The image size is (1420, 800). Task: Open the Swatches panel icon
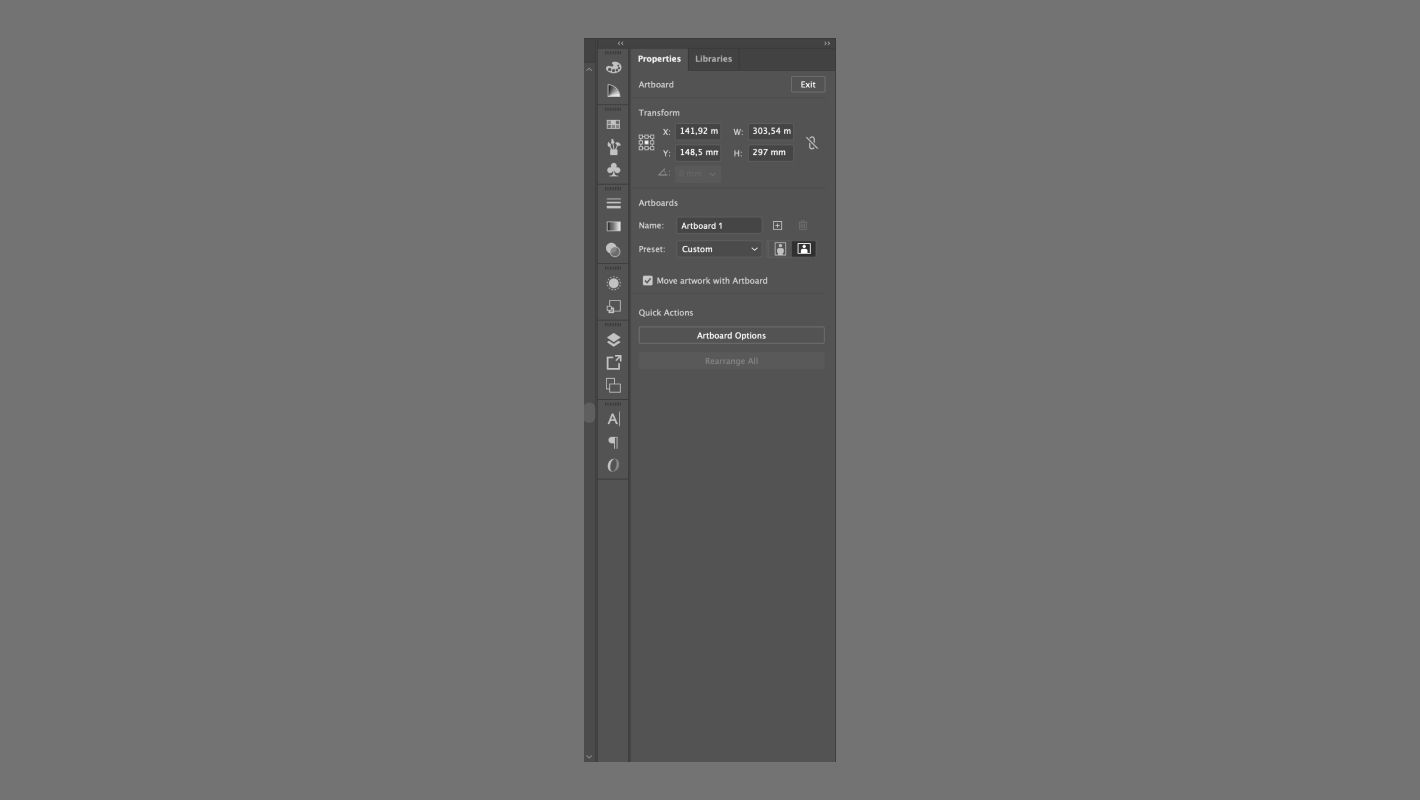[x=613, y=125]
